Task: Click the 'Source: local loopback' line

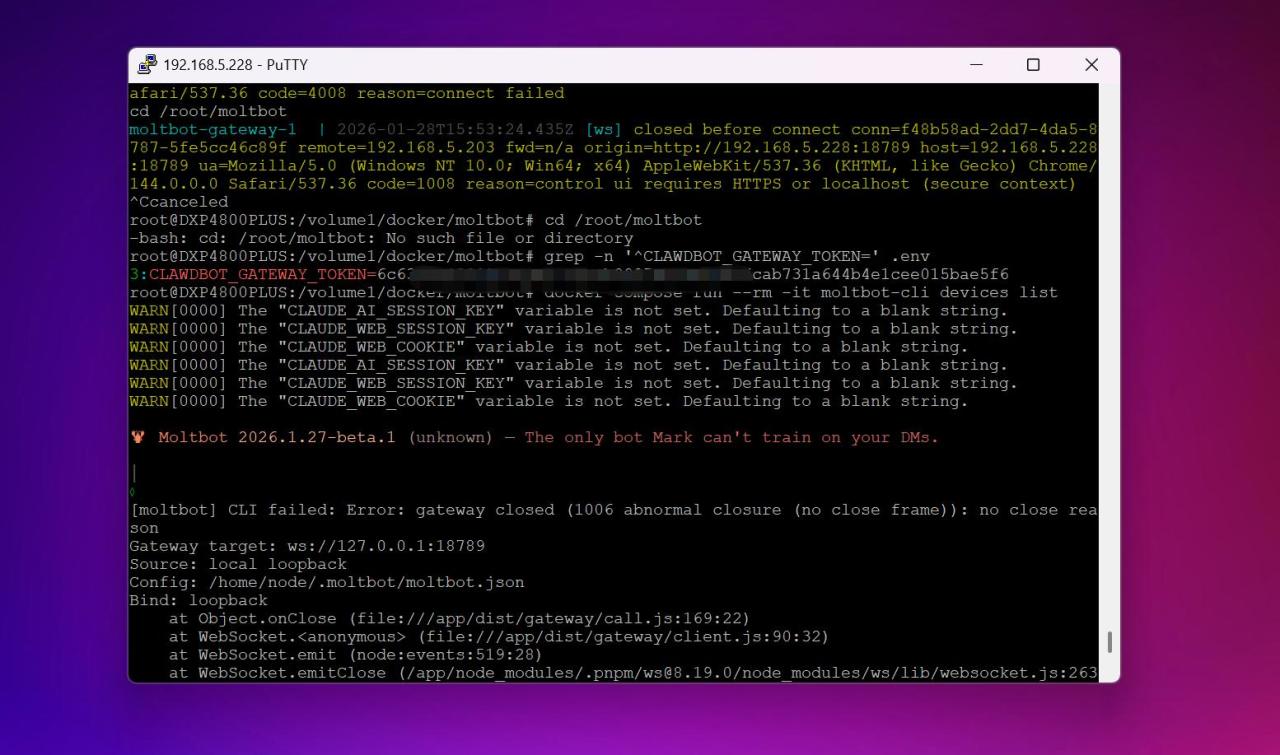Action: (x=238, y=564)
